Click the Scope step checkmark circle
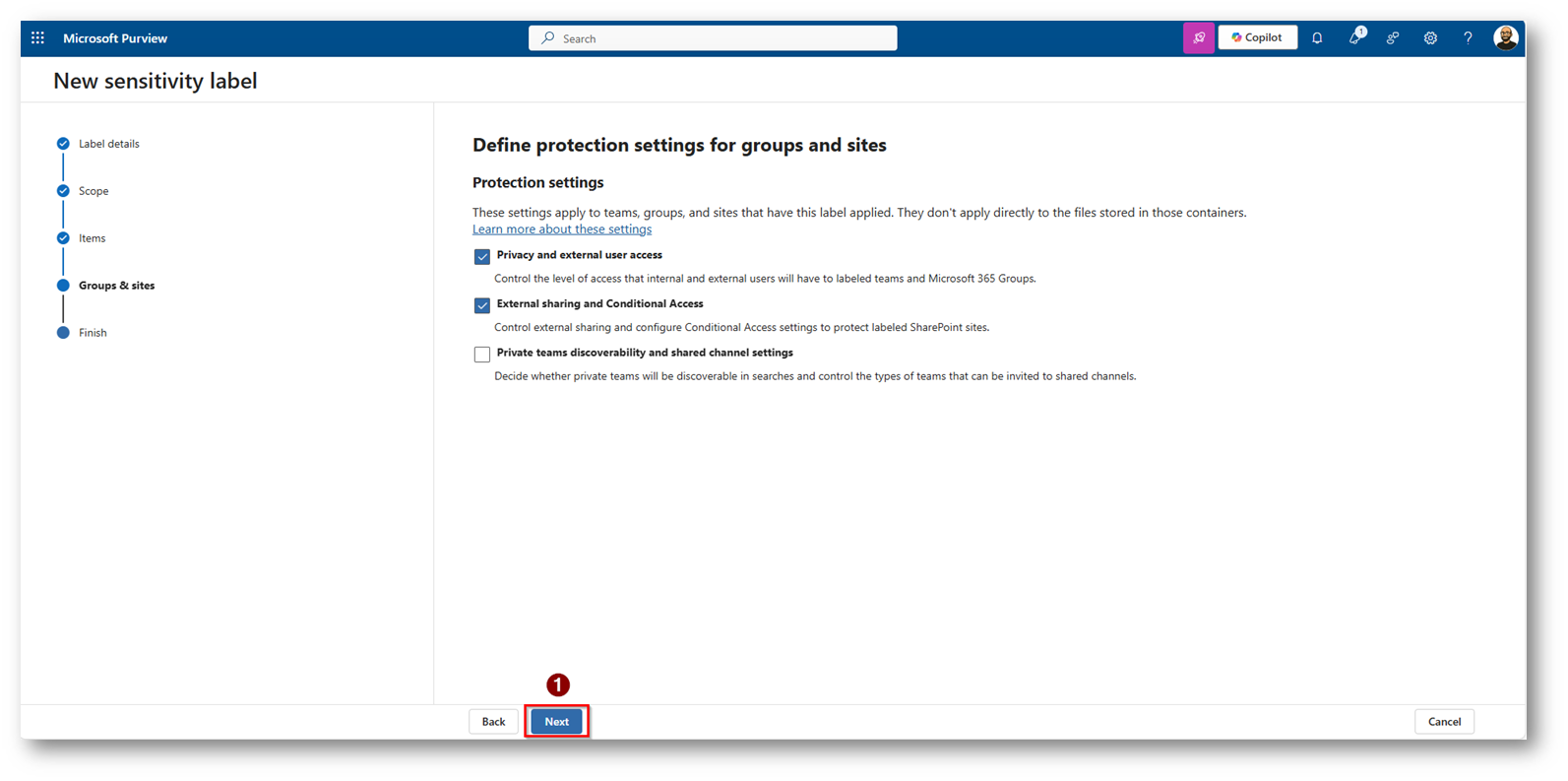Screen dimensions: 1568x781 click(x=63, y=191)
